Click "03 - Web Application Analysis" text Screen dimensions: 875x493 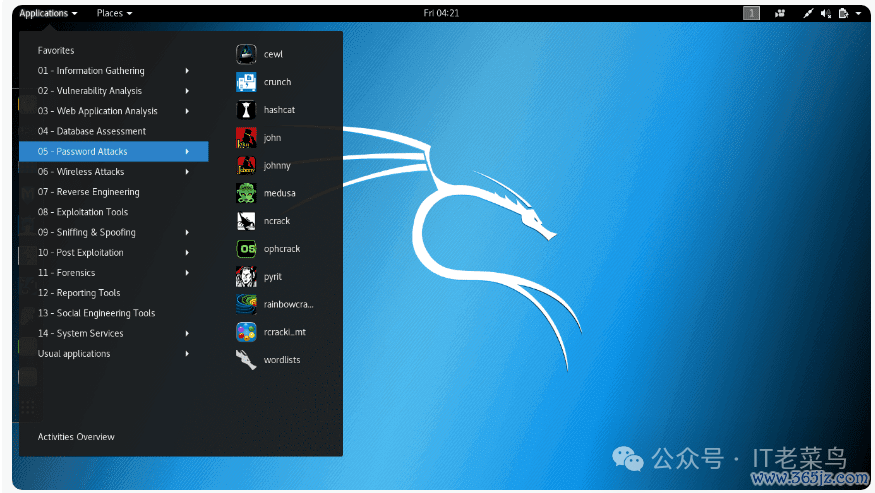98,111
